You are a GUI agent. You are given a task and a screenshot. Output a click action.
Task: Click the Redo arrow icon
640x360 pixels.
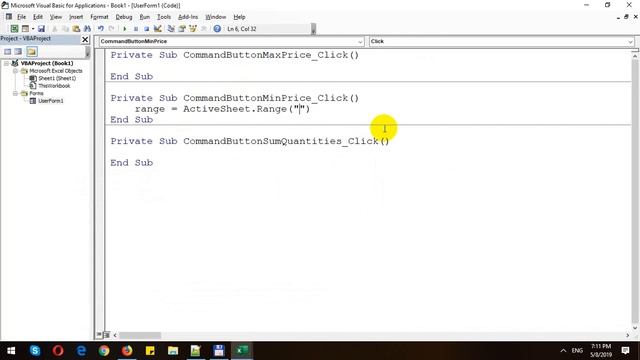(x=111, y=29)
